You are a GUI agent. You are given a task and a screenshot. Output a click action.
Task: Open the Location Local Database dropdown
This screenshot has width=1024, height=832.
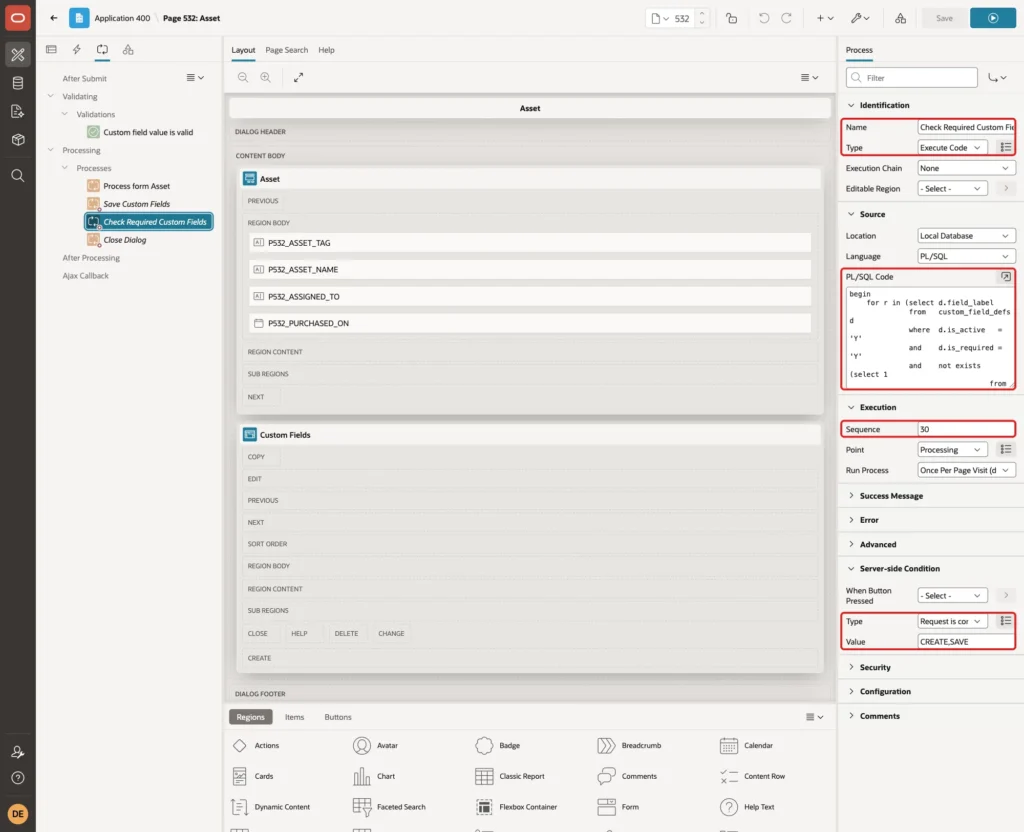966,236
